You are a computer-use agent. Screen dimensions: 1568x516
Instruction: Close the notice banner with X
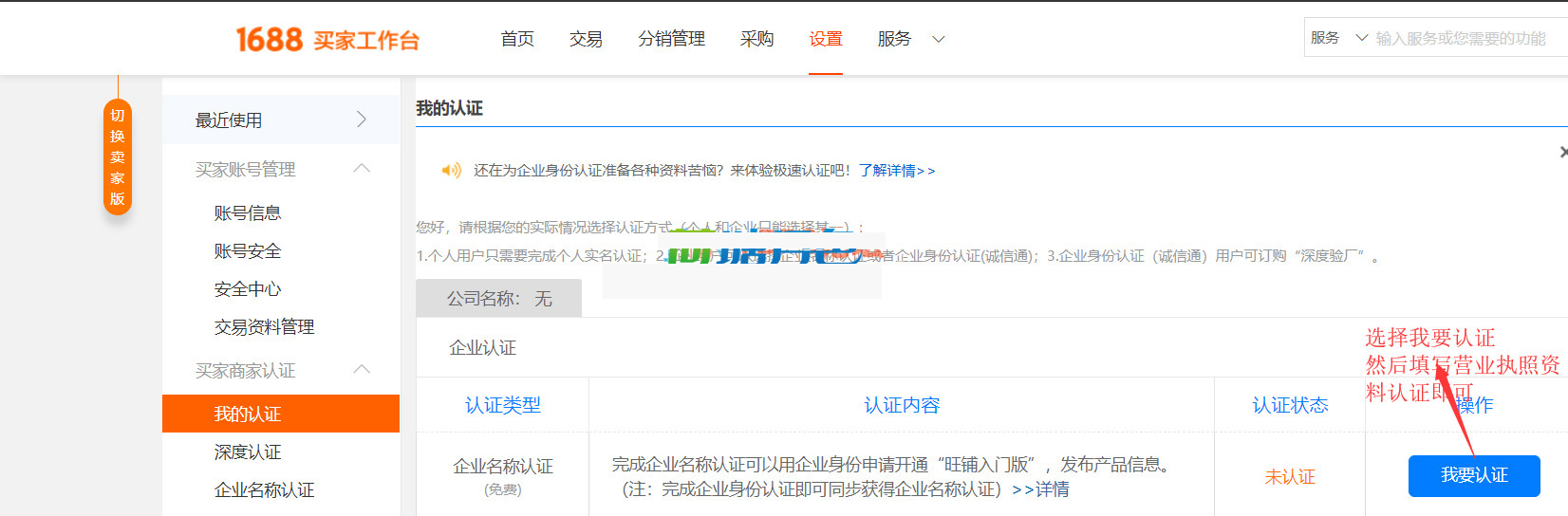click(x=1562, y=152)
